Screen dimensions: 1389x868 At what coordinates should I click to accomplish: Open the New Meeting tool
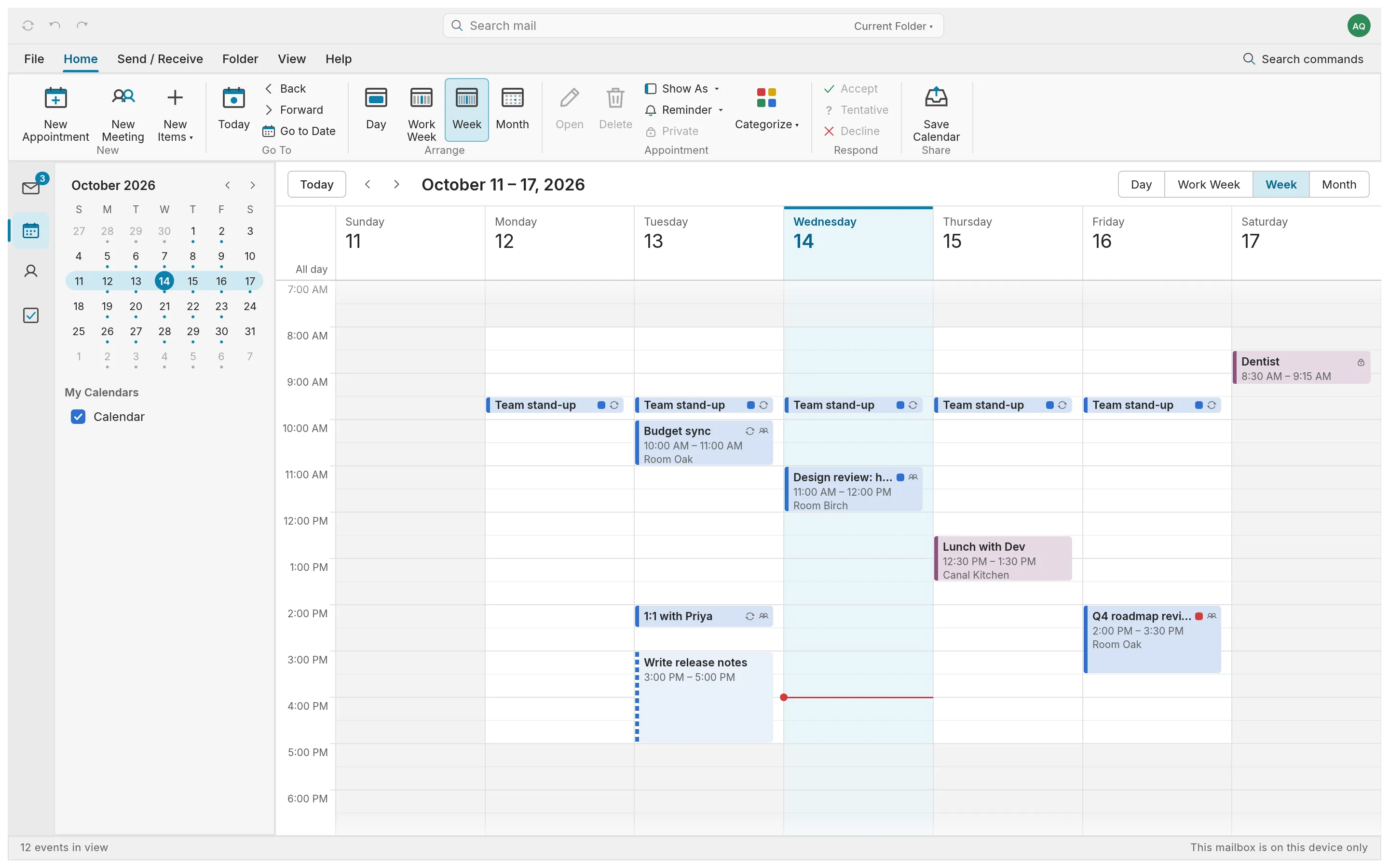(123, 114)
